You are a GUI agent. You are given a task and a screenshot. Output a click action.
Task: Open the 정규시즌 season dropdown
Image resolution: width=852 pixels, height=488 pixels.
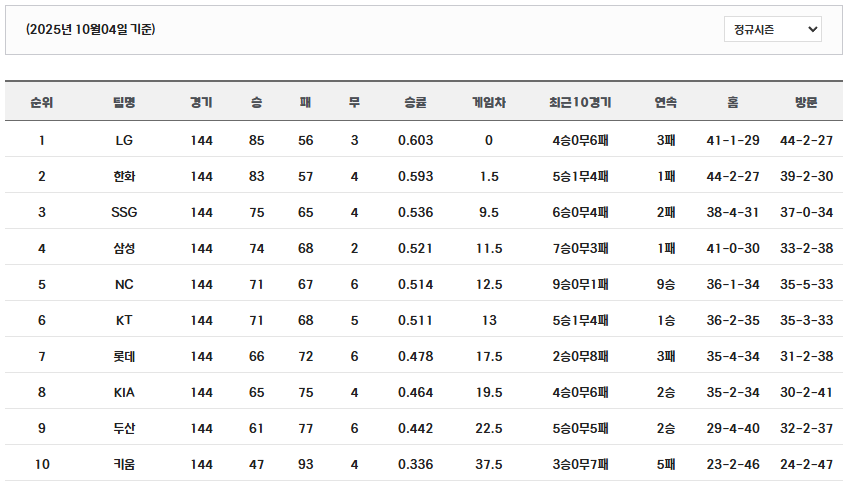[x=772, y=29]
